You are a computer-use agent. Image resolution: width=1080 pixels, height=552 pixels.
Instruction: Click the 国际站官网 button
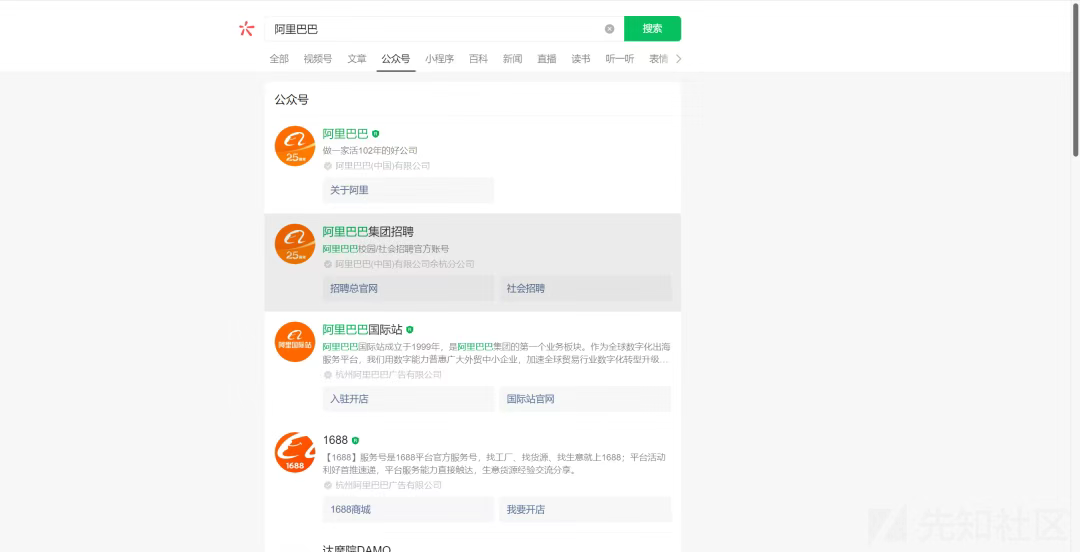point(585,399)
